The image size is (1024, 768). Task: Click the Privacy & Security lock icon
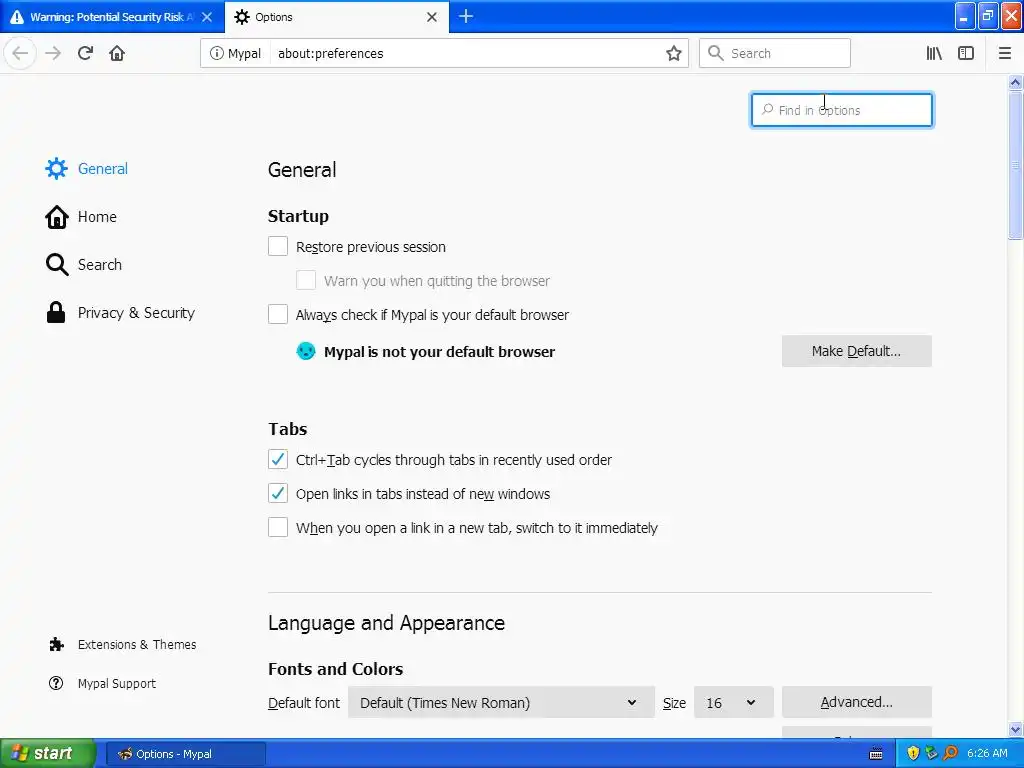tap(56, 313)
